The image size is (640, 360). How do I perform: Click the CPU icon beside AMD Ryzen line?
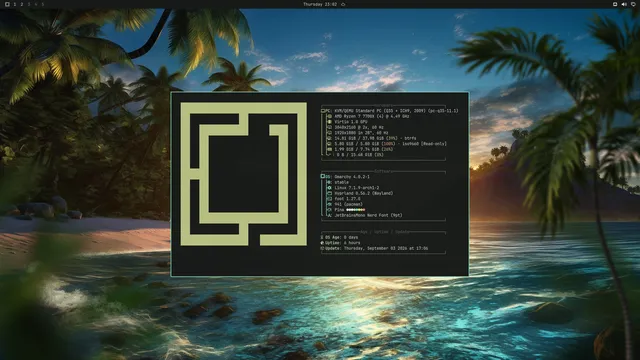[329, 116]
